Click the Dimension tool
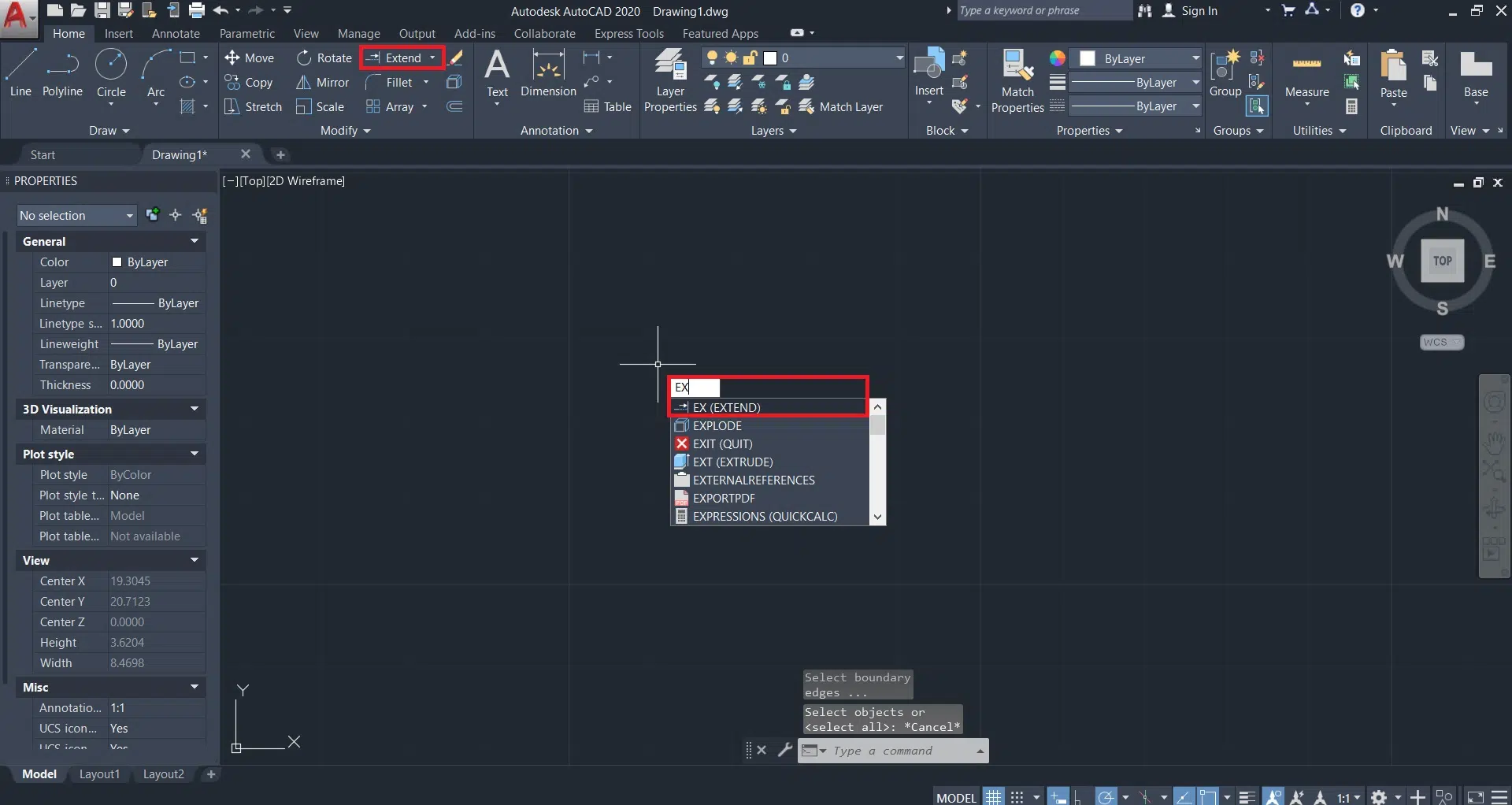 click(x=548, y=72)
